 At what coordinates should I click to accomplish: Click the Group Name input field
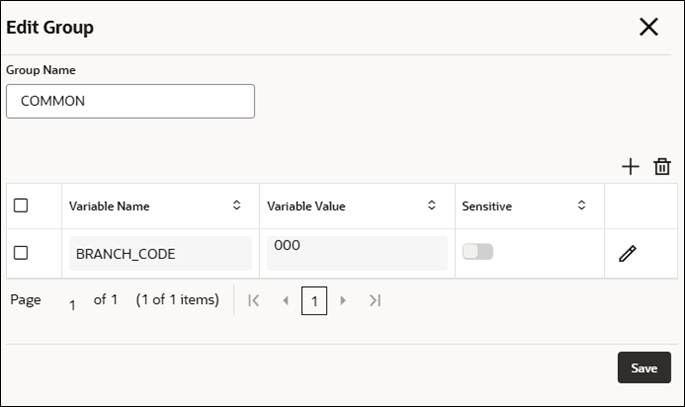point(130,101)
